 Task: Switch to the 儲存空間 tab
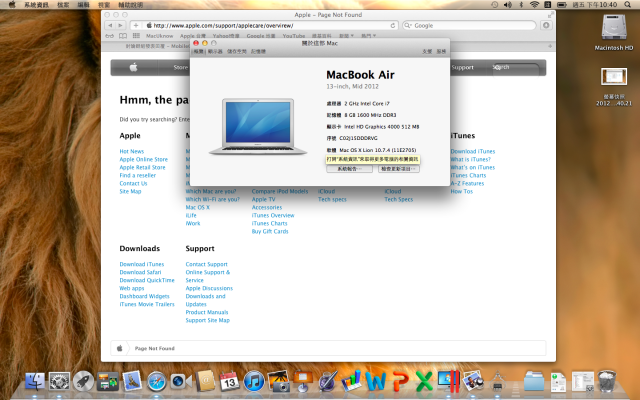tap(237, 51)
